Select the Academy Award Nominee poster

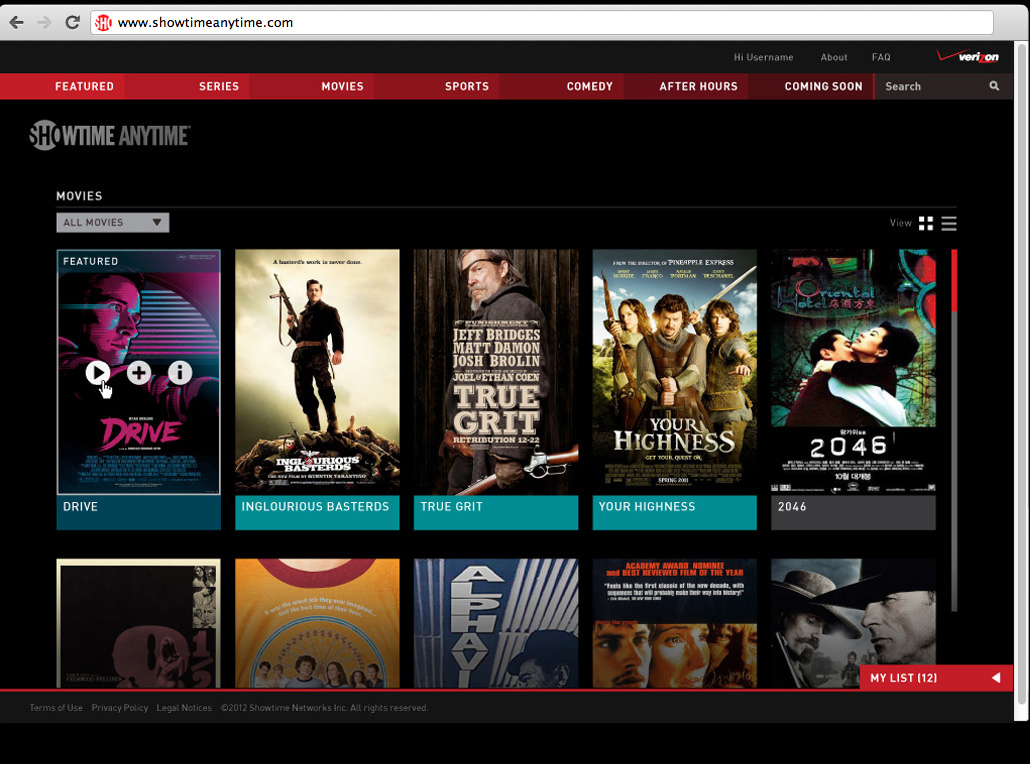(x=675, y=623)
